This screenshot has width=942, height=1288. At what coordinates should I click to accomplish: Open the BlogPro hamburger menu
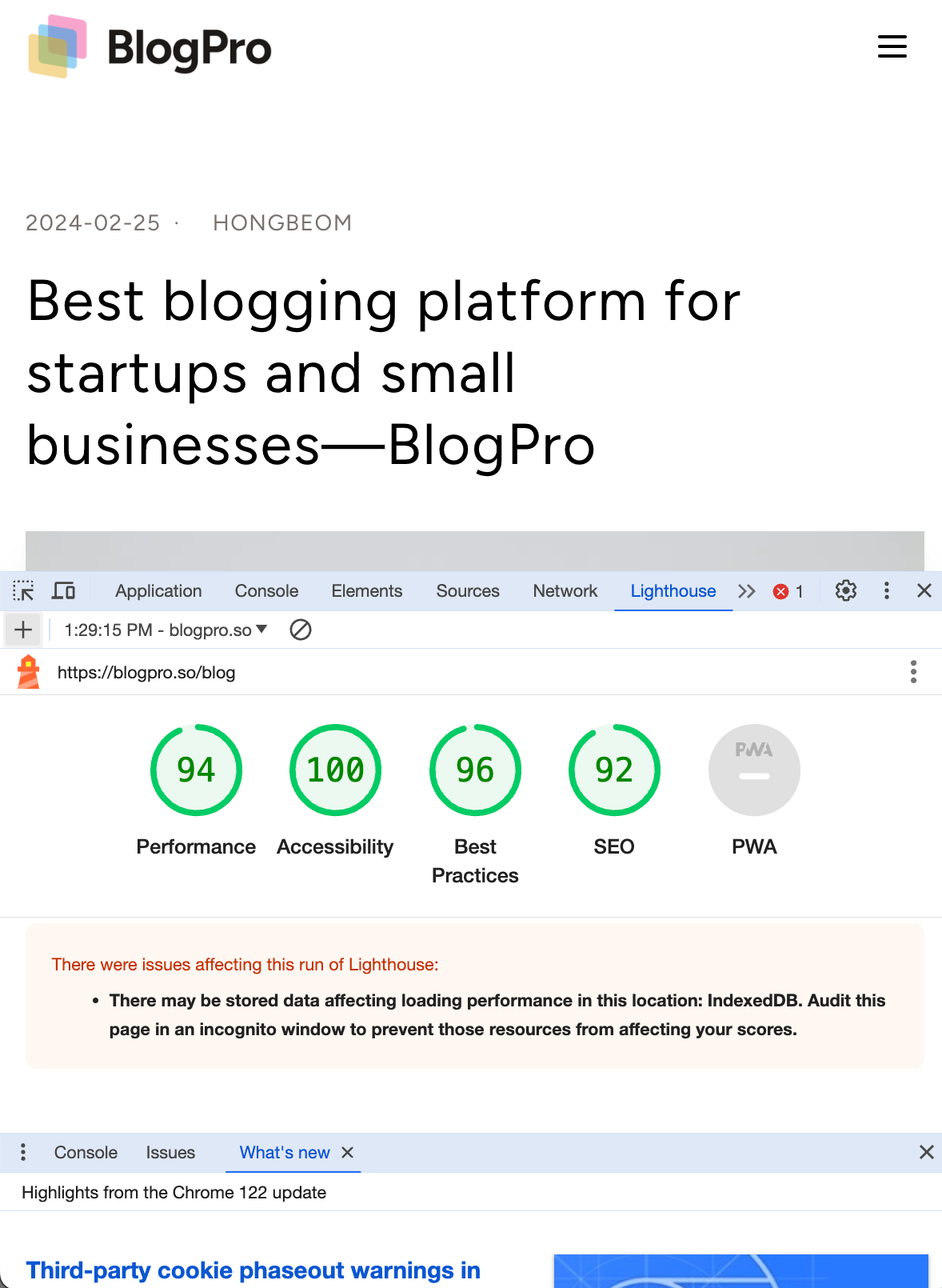892,46
